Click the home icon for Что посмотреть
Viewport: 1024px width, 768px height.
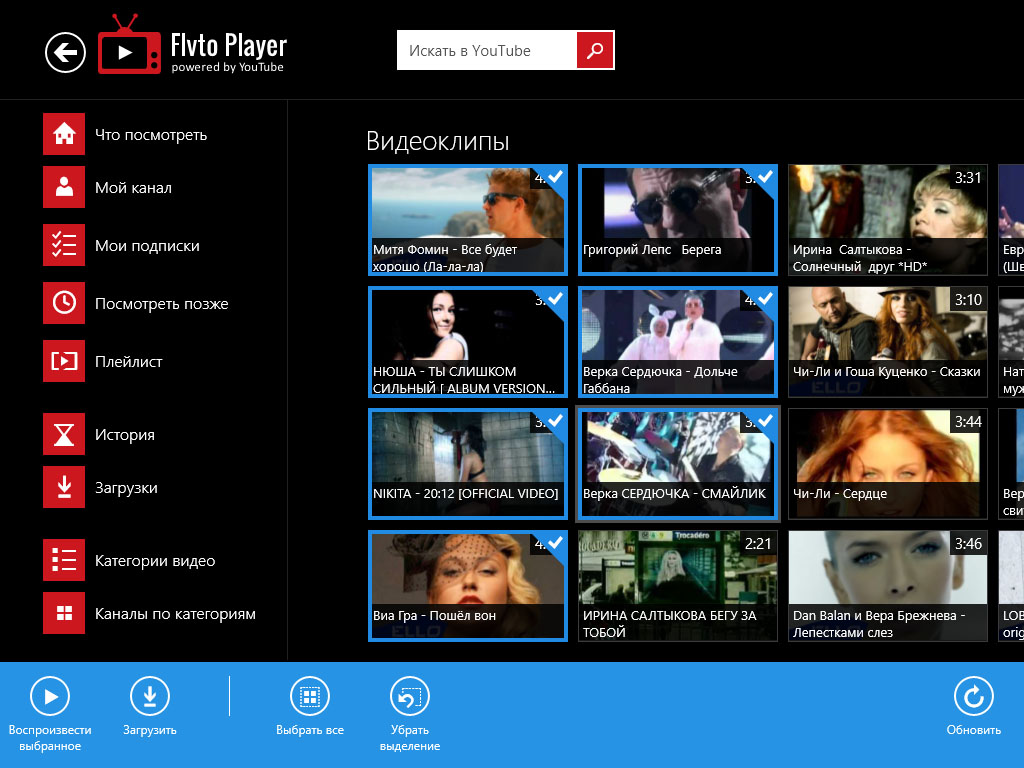click(64, 134)
